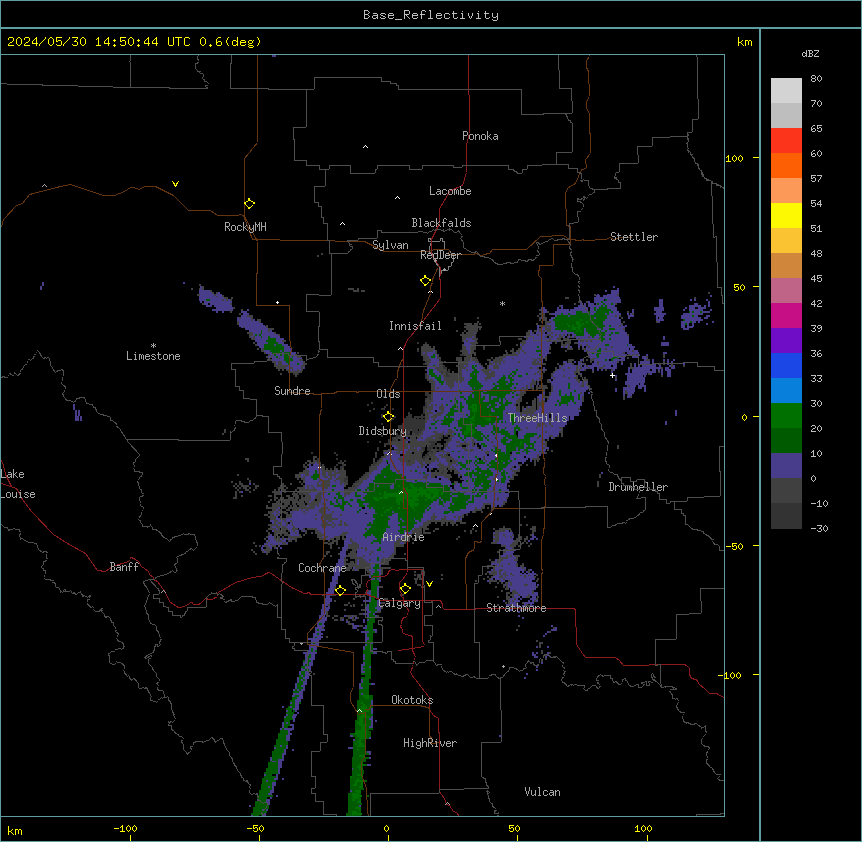The height and width of the screenshot is (842, 862).
Task: Click the yellow diamond marker between Olds and Didsbury
Action: click(x=389, y=416)
